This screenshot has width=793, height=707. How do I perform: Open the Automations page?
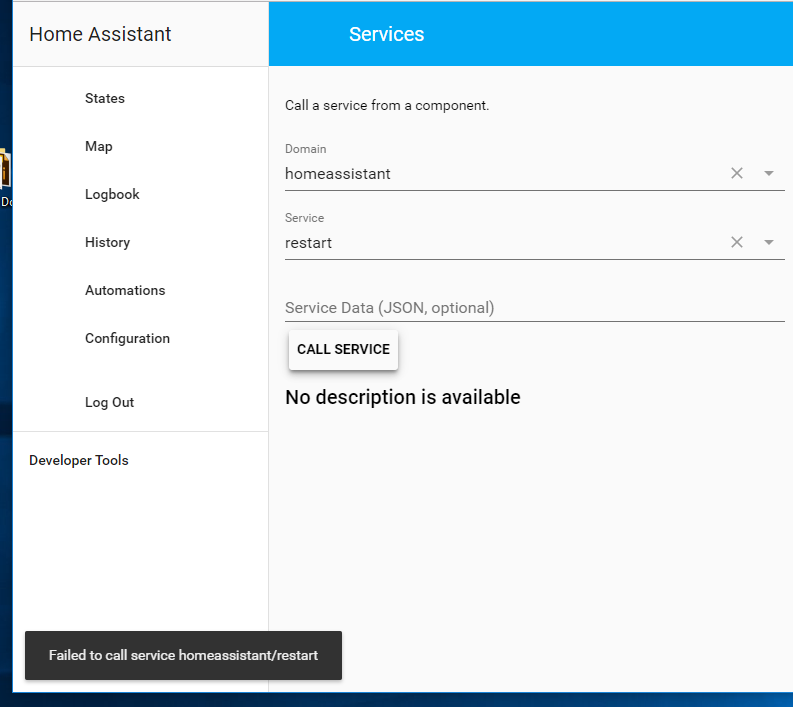(x=125, y=290)
